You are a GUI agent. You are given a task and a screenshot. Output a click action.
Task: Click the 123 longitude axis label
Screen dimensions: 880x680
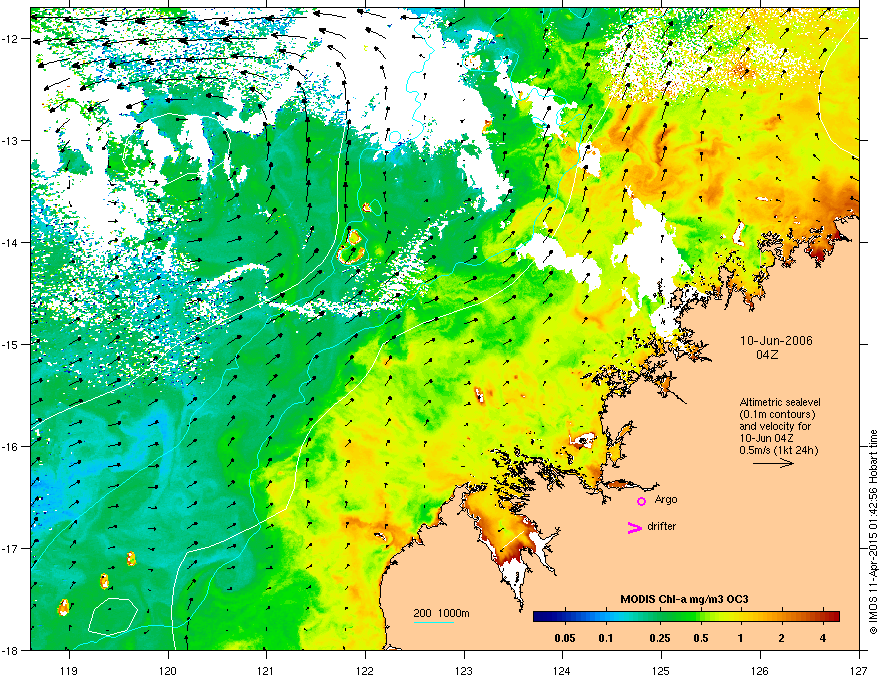(x=464, y=670)
